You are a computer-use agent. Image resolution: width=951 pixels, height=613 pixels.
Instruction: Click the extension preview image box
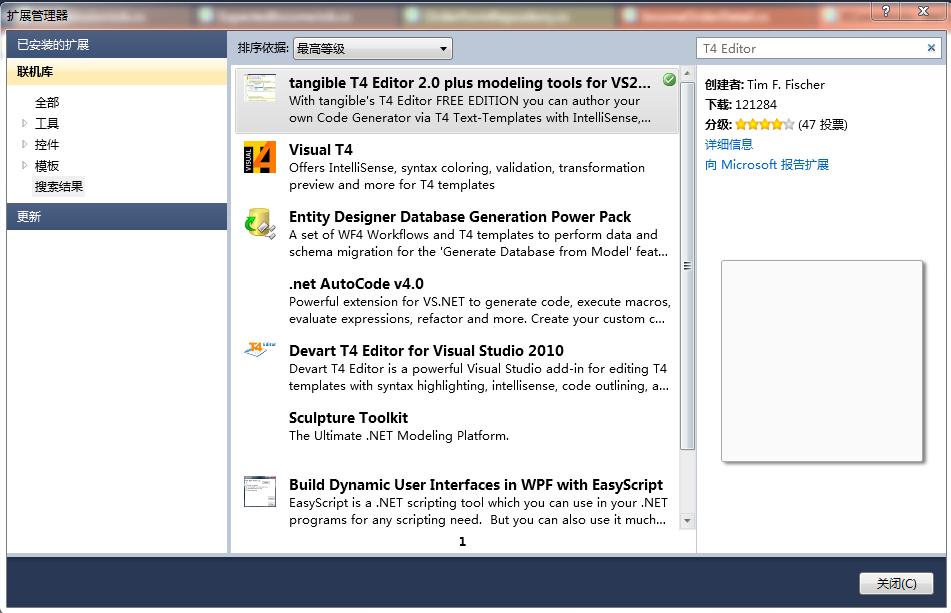tap(822, 361)
